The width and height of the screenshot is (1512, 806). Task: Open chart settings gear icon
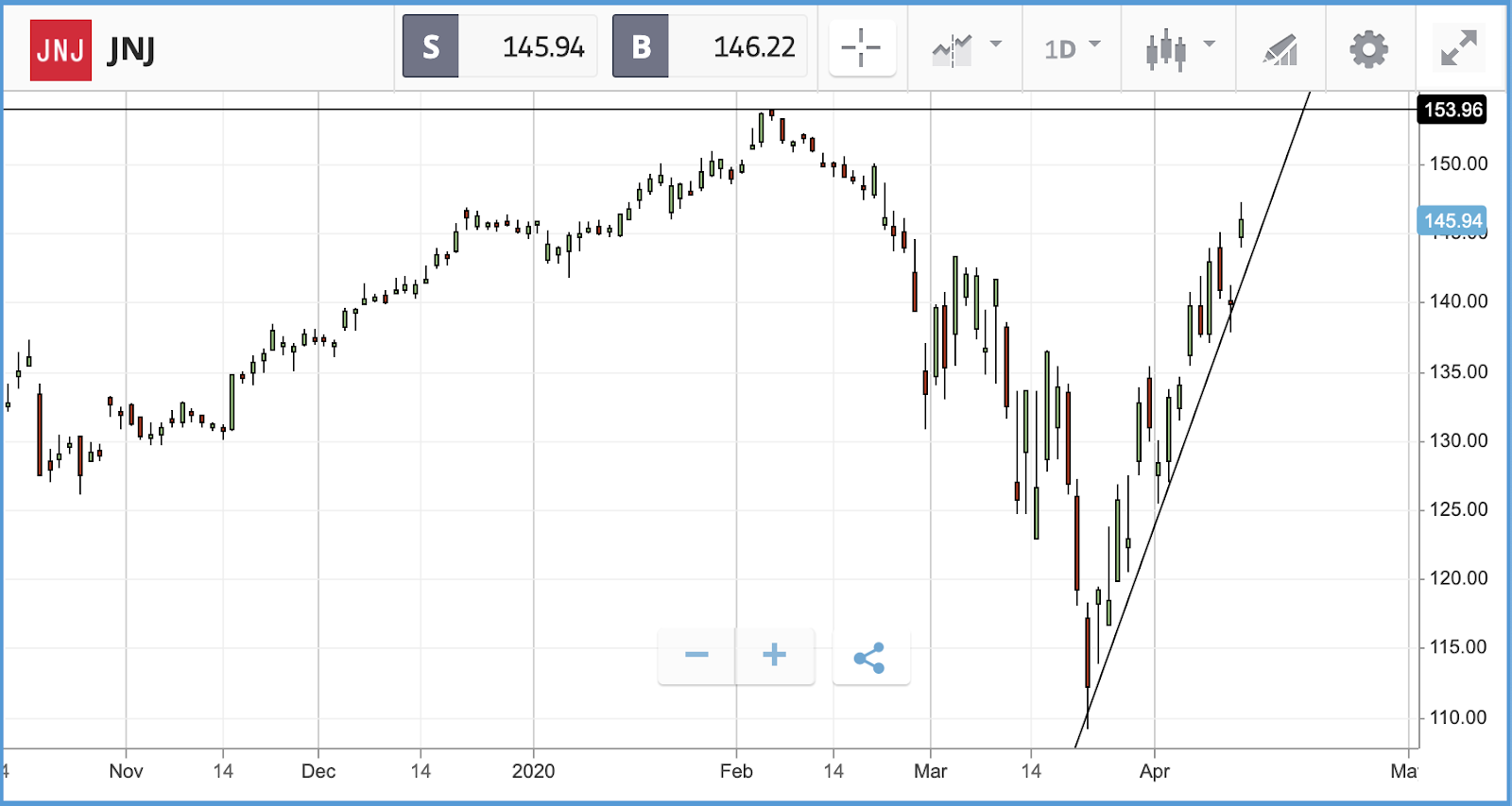(1368, 49)
